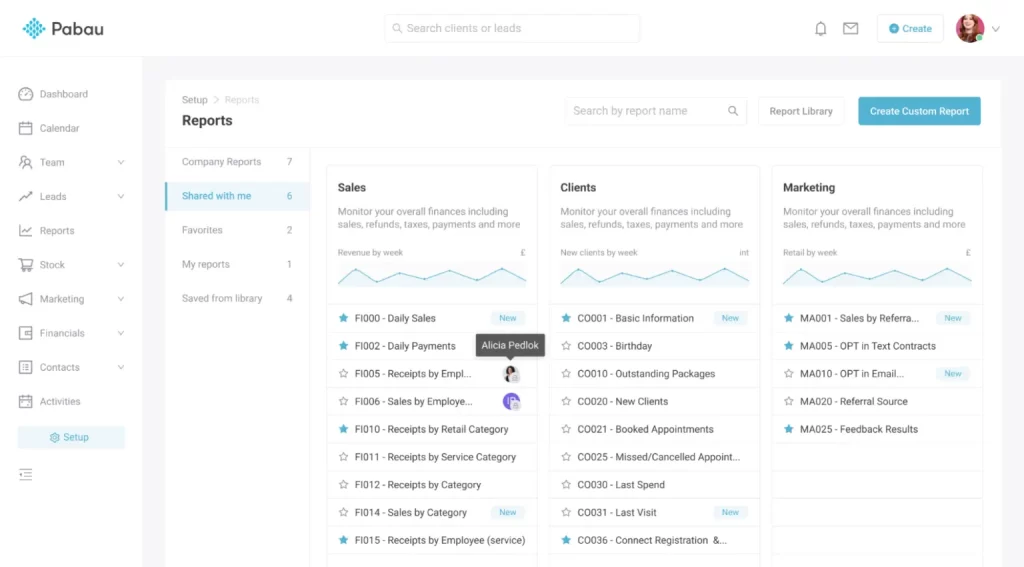Star the CO003 - Birthday report
This screenshot has width=1024, height=567.
(566, 346)
